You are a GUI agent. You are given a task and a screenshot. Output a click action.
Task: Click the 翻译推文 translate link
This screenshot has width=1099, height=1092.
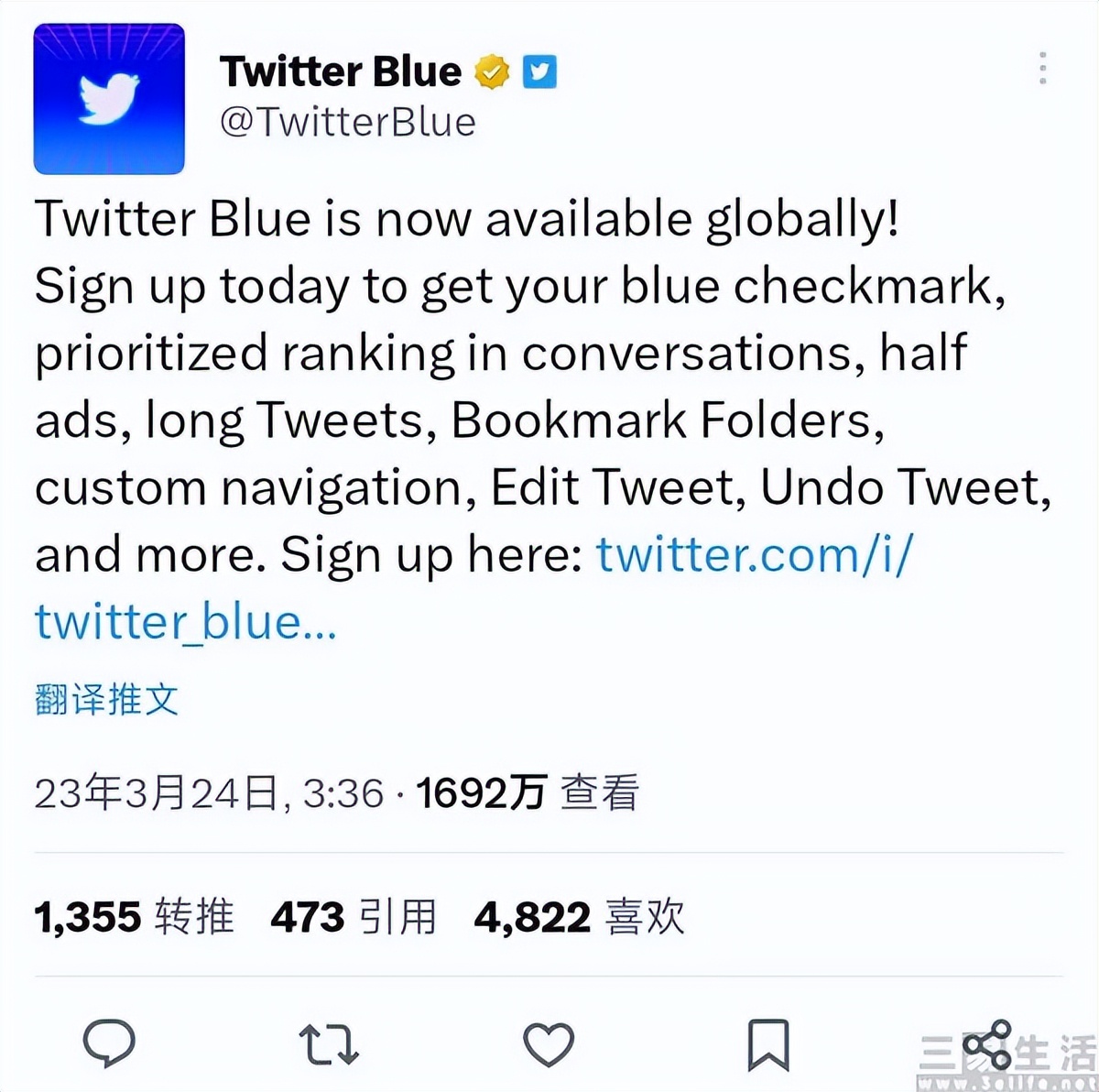tap(107, 700)
